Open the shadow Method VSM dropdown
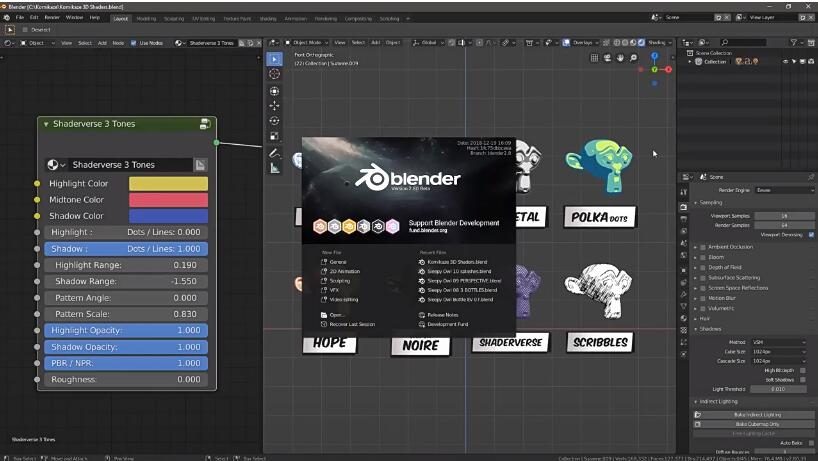818x461 pixels. 779,342
